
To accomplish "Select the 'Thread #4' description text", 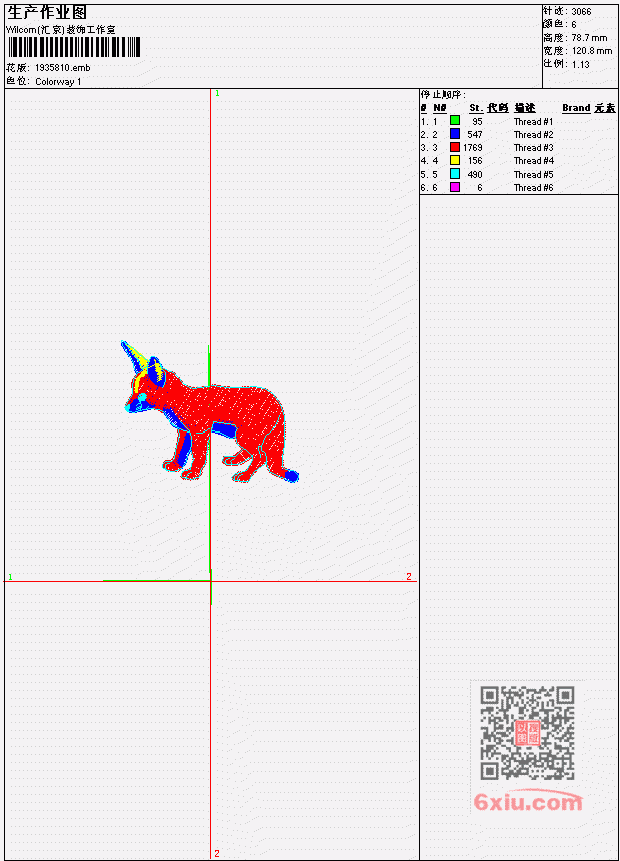I will (x=533, y=161).
